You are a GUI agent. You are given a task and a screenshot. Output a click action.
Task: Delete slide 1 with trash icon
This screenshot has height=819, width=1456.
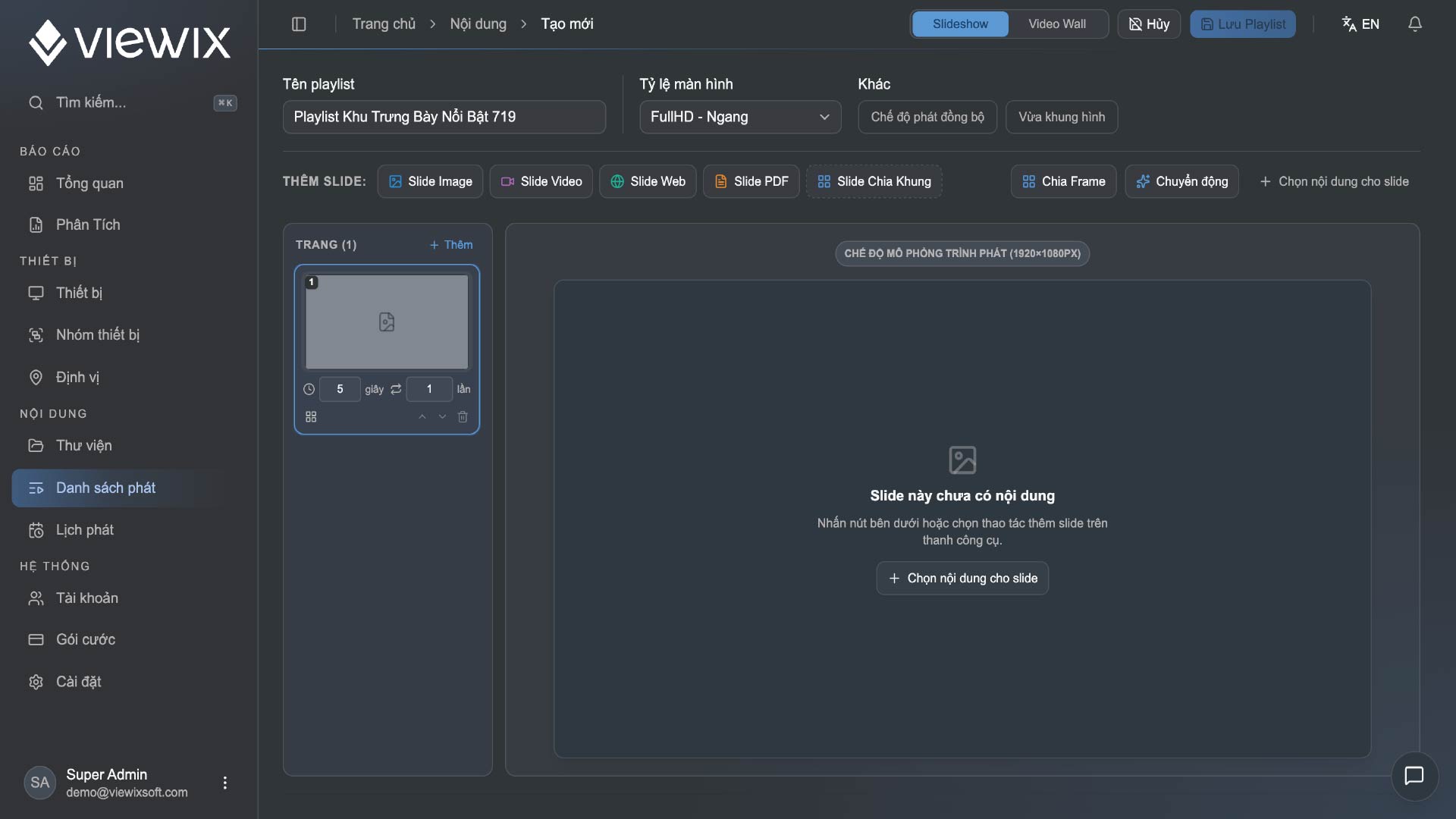[x=463, y=417]
